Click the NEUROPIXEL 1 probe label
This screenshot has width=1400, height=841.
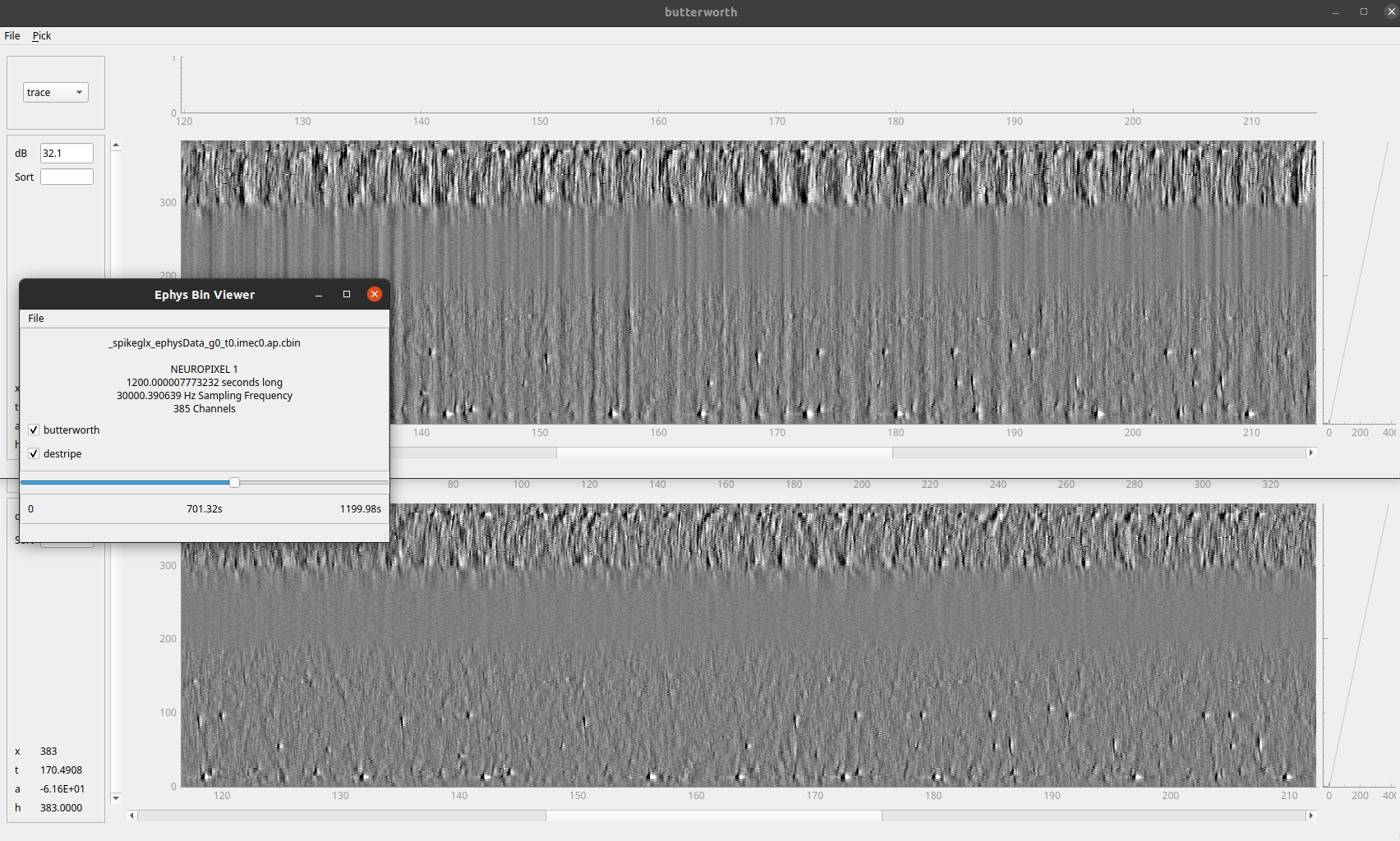click(x=205, y=370)
